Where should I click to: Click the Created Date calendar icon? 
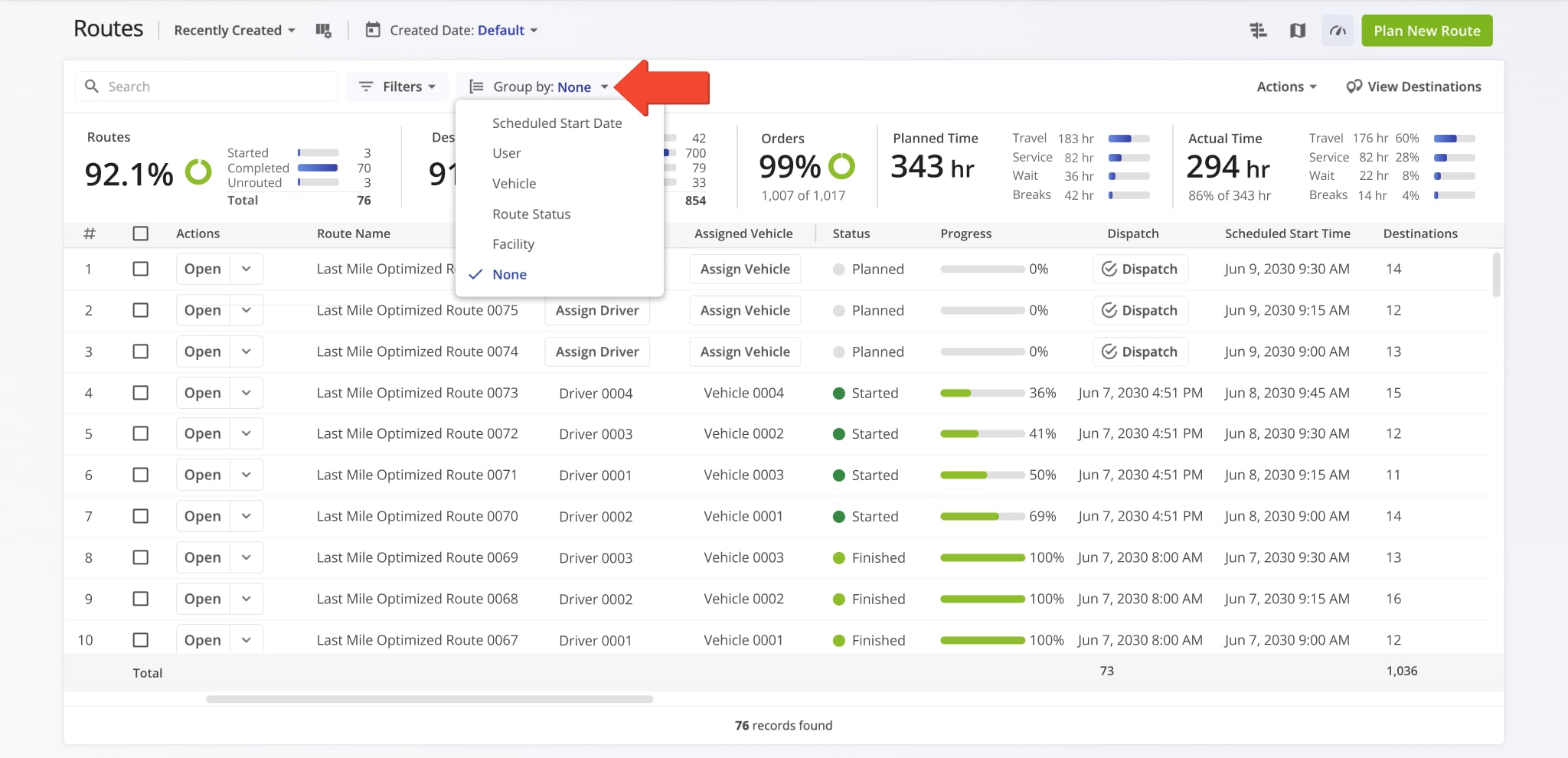373,30
